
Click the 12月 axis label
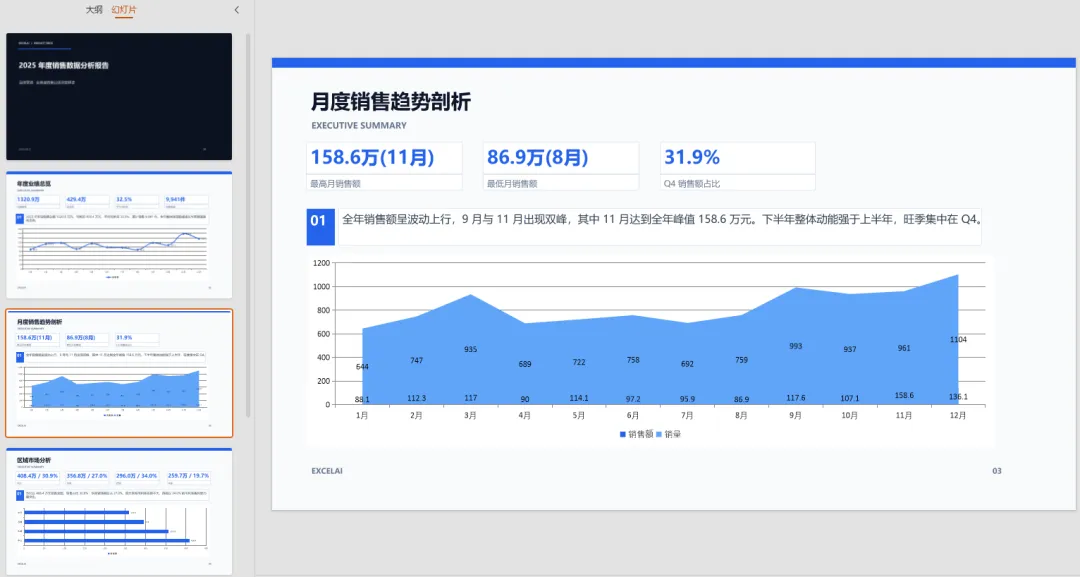click(958, 415)
